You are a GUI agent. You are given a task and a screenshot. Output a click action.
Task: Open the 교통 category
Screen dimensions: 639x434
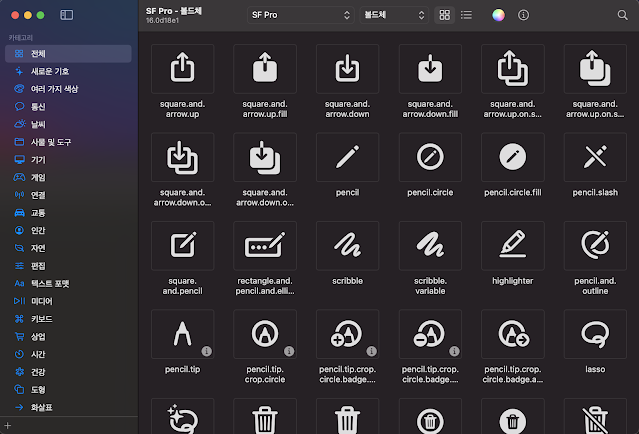(x=68, y=213)
